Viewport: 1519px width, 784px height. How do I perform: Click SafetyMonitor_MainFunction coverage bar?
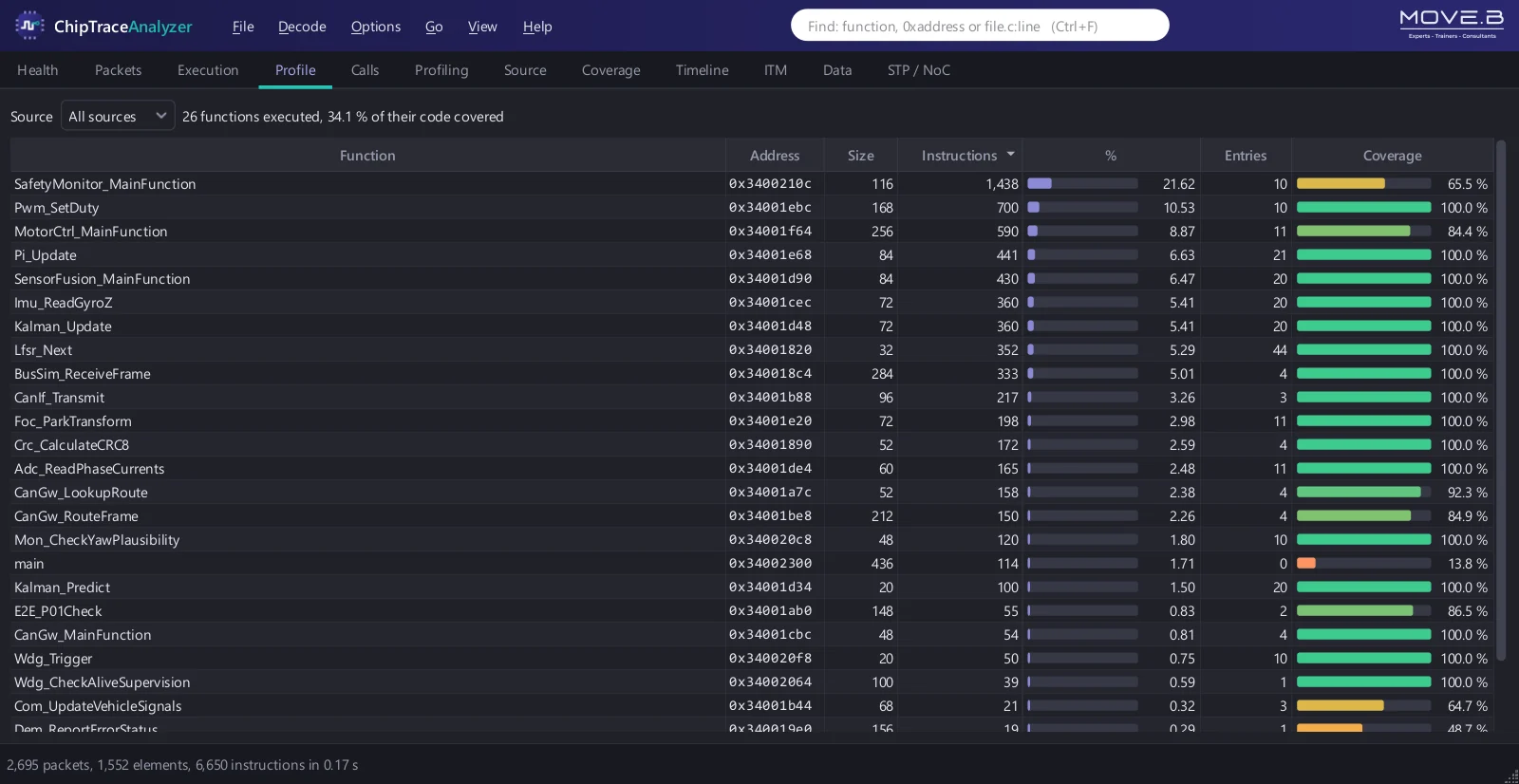point(1363,184)
